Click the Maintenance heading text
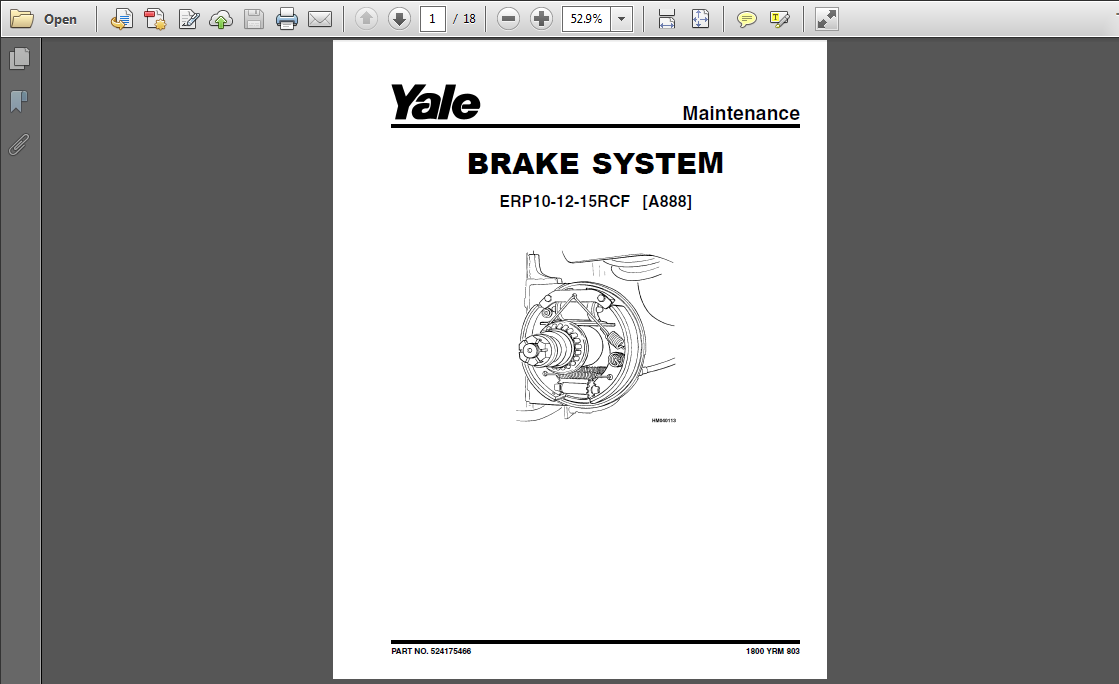This screenshot has width=1119, height=684. [x=741, y=114]
